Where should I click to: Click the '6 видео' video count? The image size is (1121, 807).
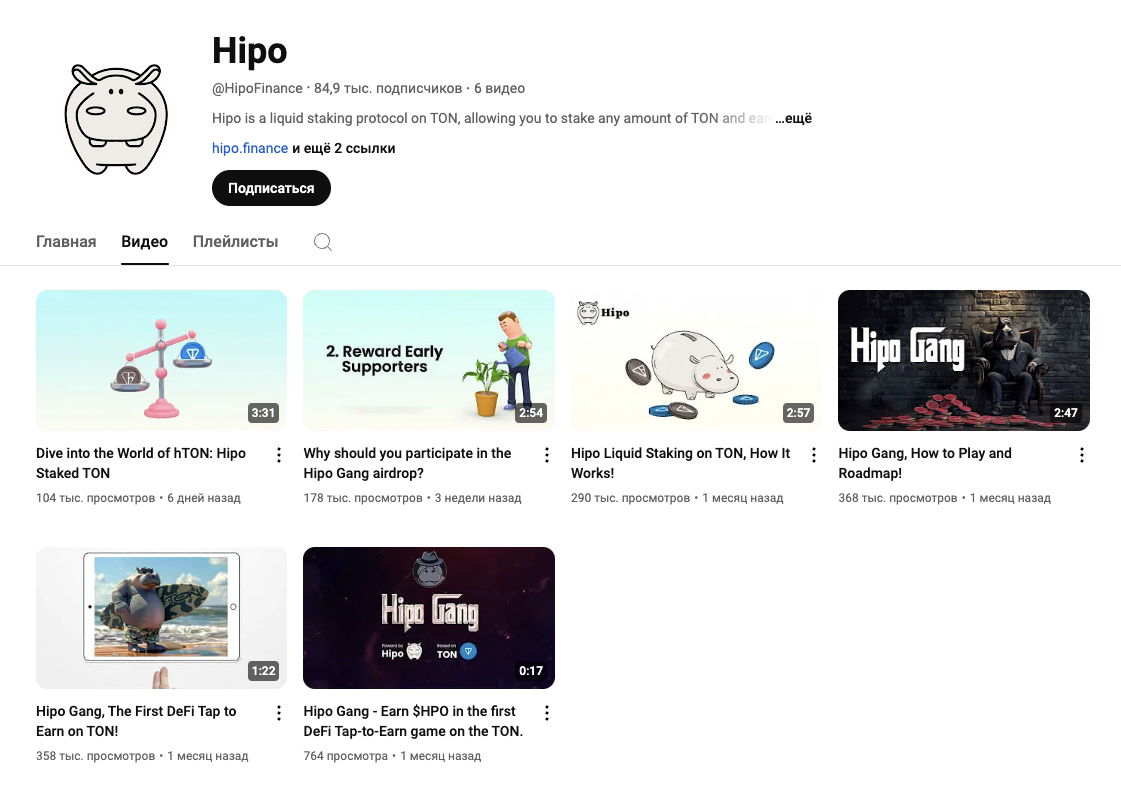pyautogui.click(x=500, y=88)
